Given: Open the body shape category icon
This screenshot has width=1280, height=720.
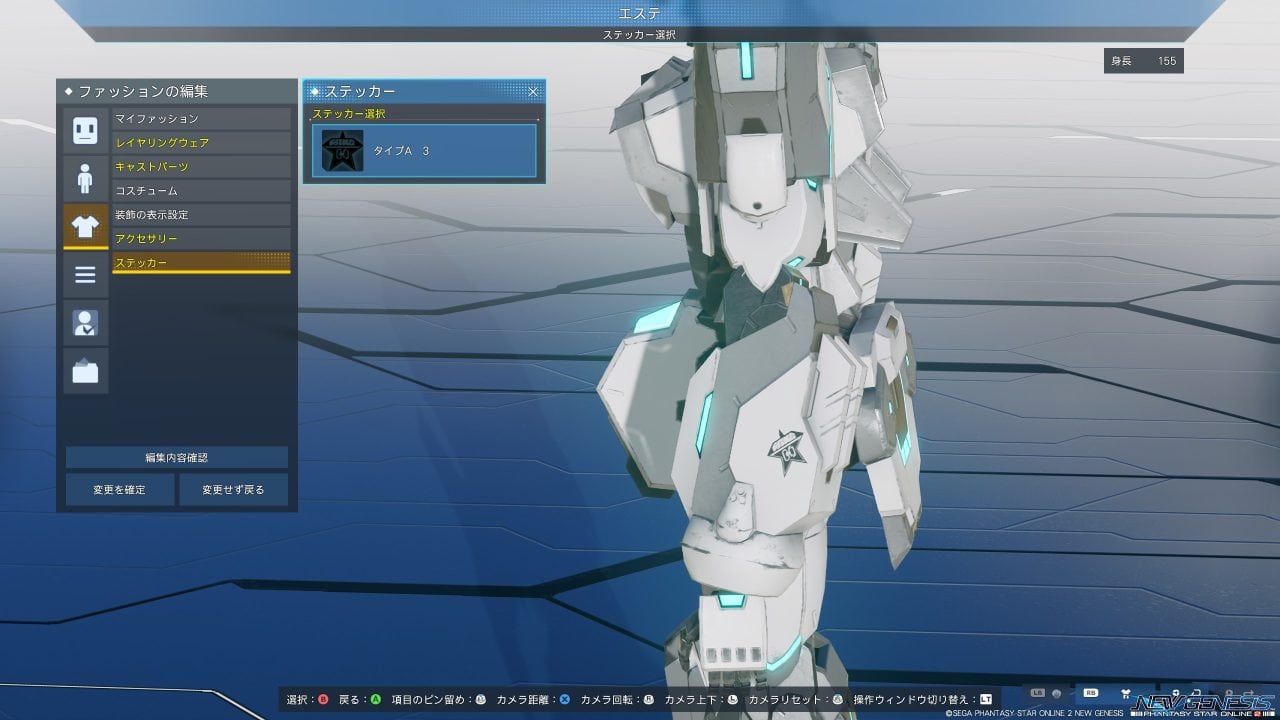Looking at the screenshot, I should (85, 178).
